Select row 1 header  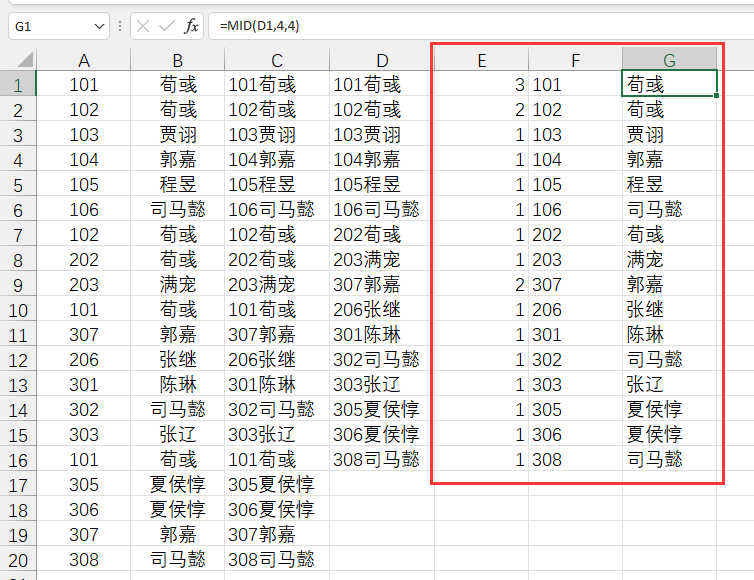pos(18,85)
